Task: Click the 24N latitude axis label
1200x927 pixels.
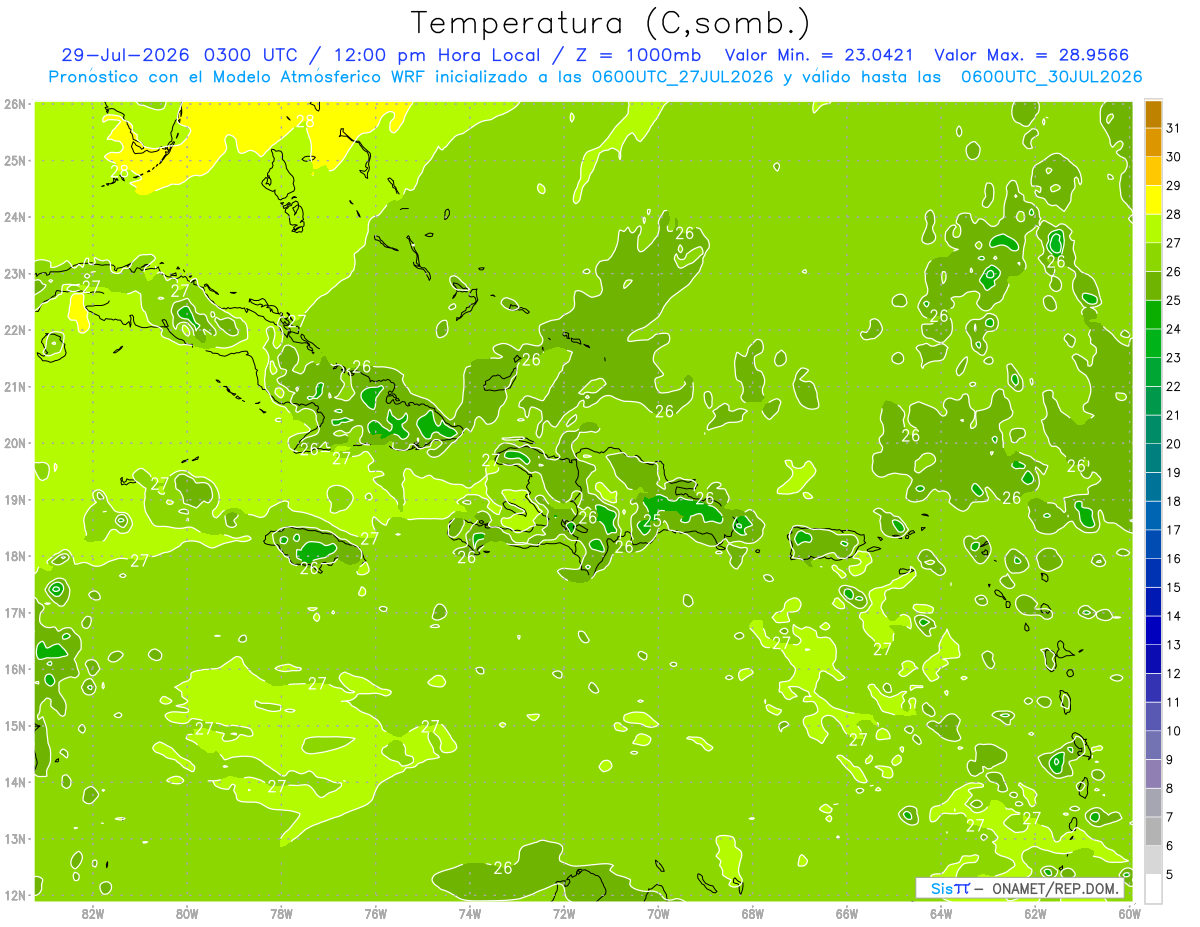Action: click(x=15, y=217)
